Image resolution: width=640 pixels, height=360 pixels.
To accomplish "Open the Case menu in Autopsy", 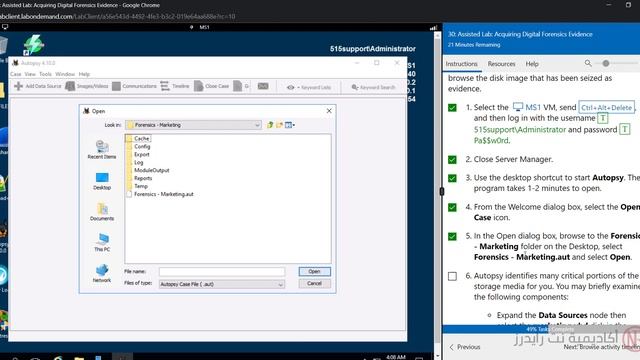I will coord(16,74).
